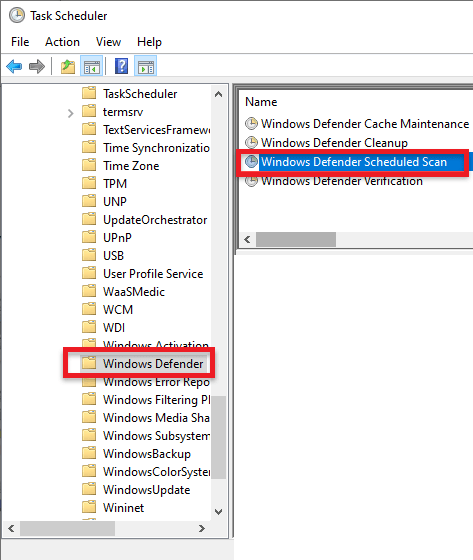Click the Name column header

261,102
